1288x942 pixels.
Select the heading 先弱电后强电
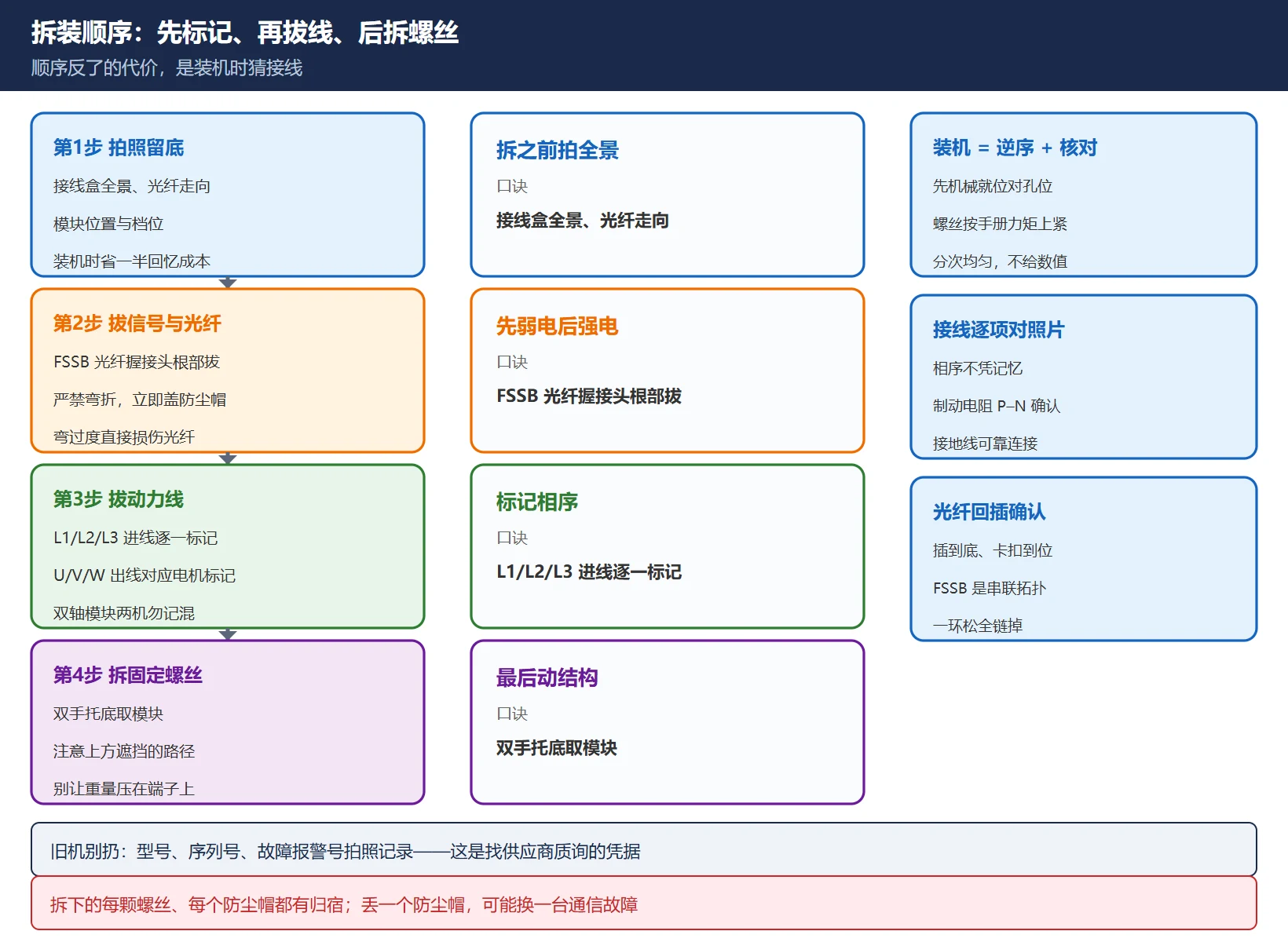[x=558, y=326]
